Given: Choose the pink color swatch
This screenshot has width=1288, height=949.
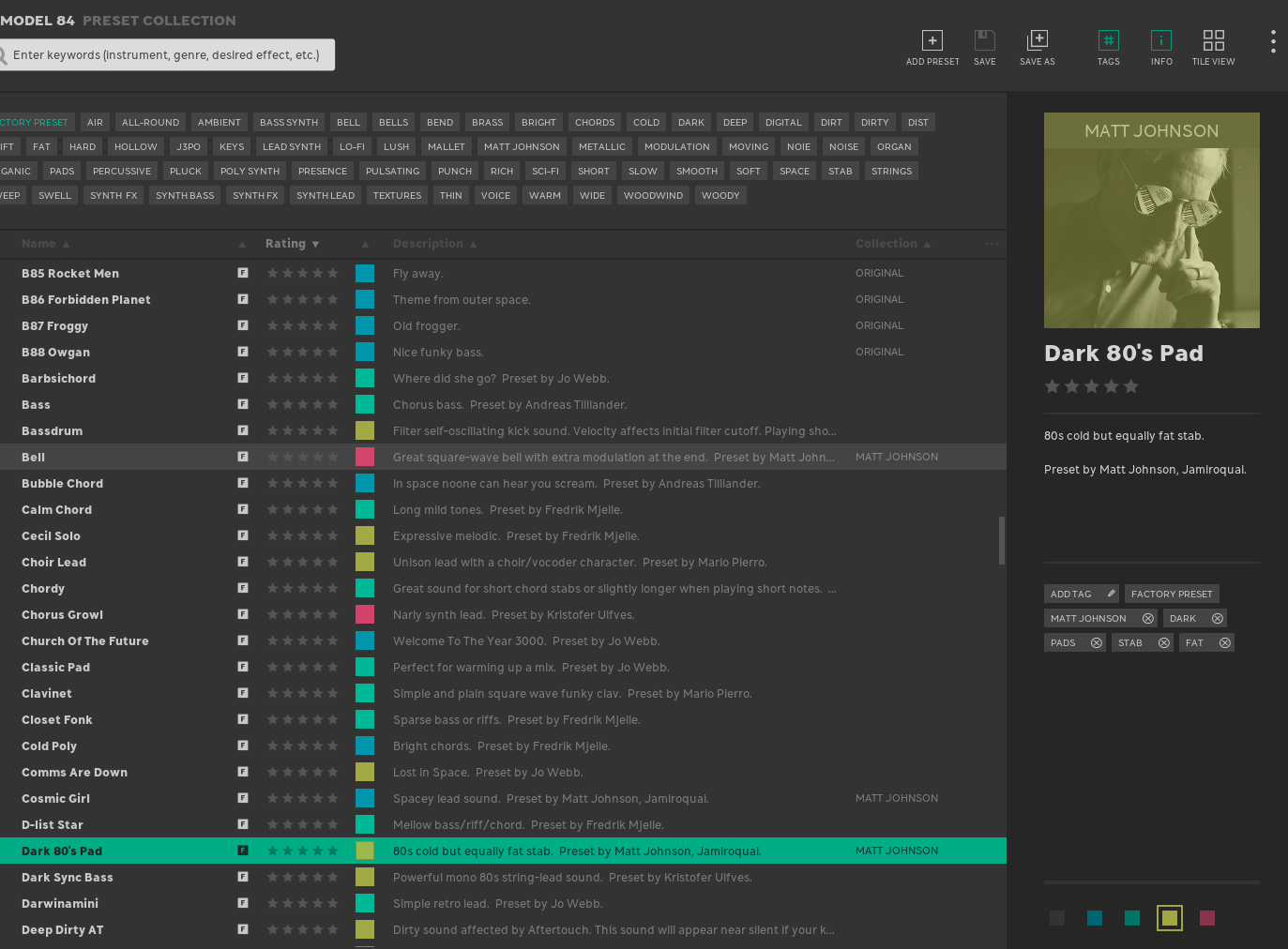Looking at the screenshot, I should (1207, 918).
